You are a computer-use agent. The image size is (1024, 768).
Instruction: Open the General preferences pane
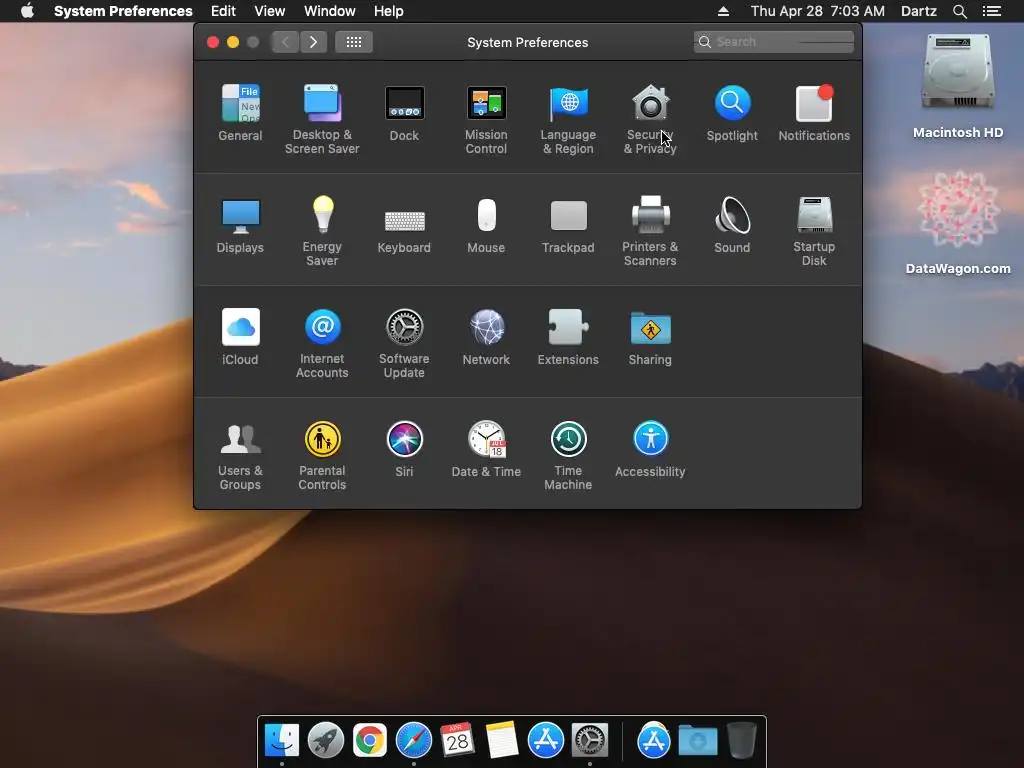click(x=240, y=112)
